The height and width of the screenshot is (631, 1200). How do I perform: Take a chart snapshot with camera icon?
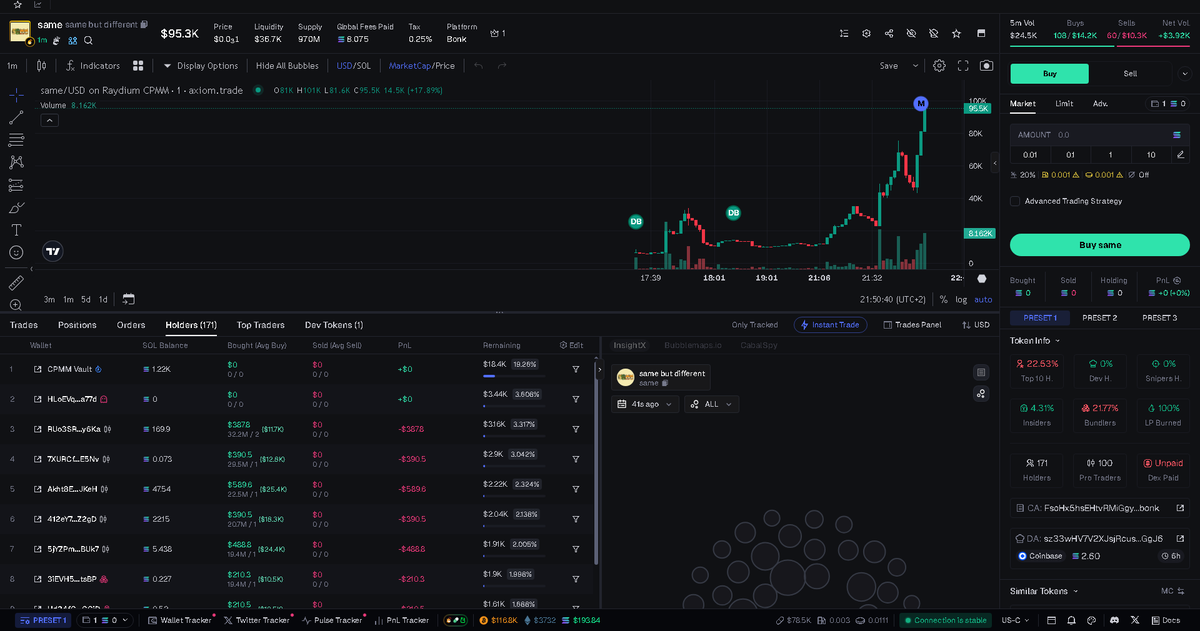click(x=987, y=66)
